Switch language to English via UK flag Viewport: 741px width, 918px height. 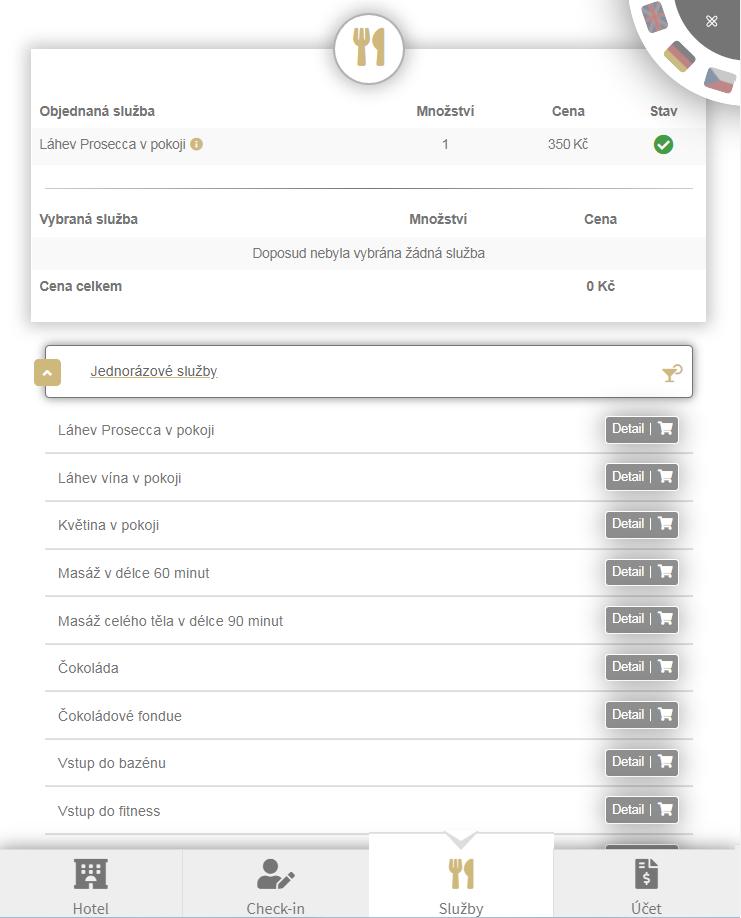click(654, 16)
